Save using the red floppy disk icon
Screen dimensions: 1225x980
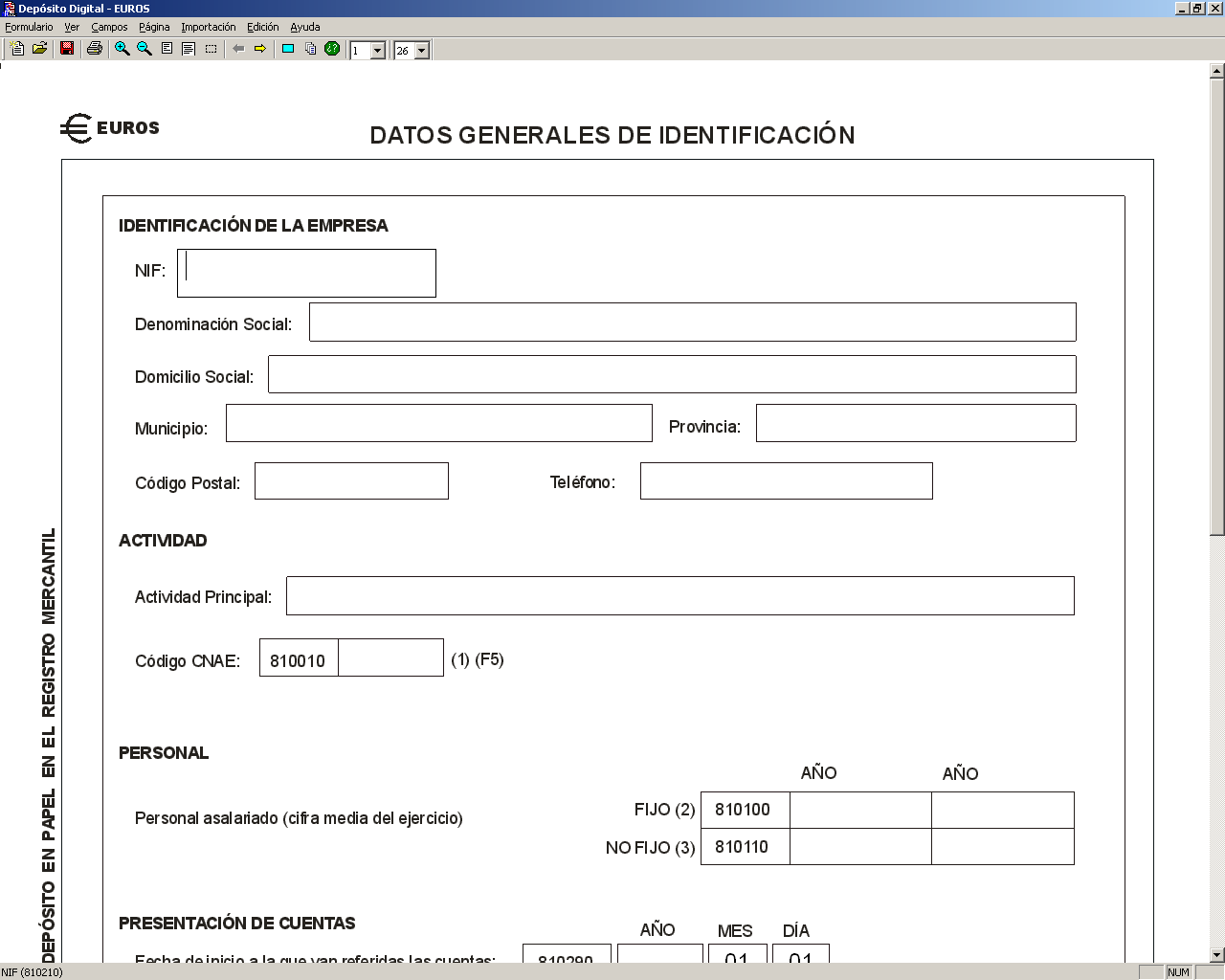pos(67,49)
